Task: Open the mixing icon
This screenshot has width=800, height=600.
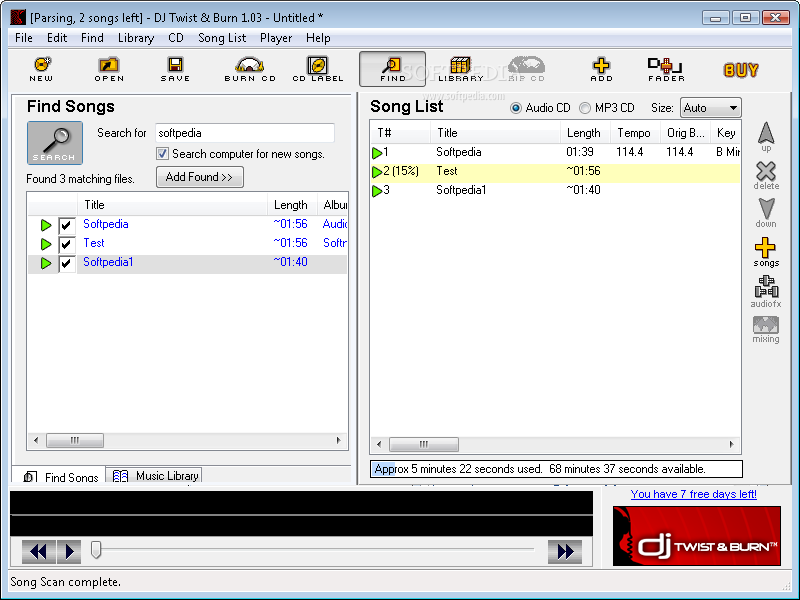Action: (766, 330)
